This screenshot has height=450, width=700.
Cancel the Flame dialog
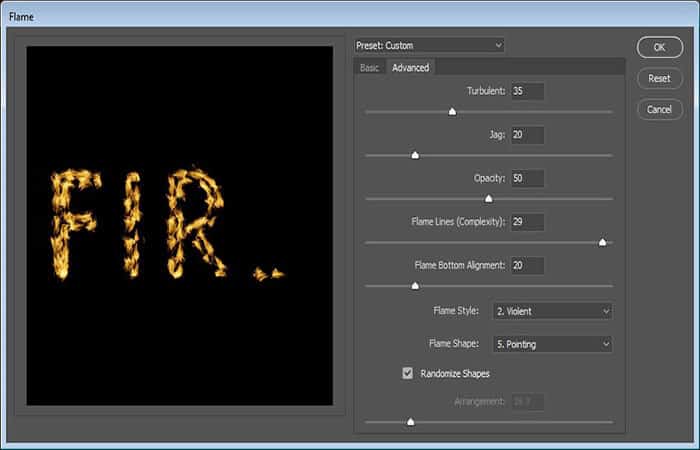tap(659, 109)
